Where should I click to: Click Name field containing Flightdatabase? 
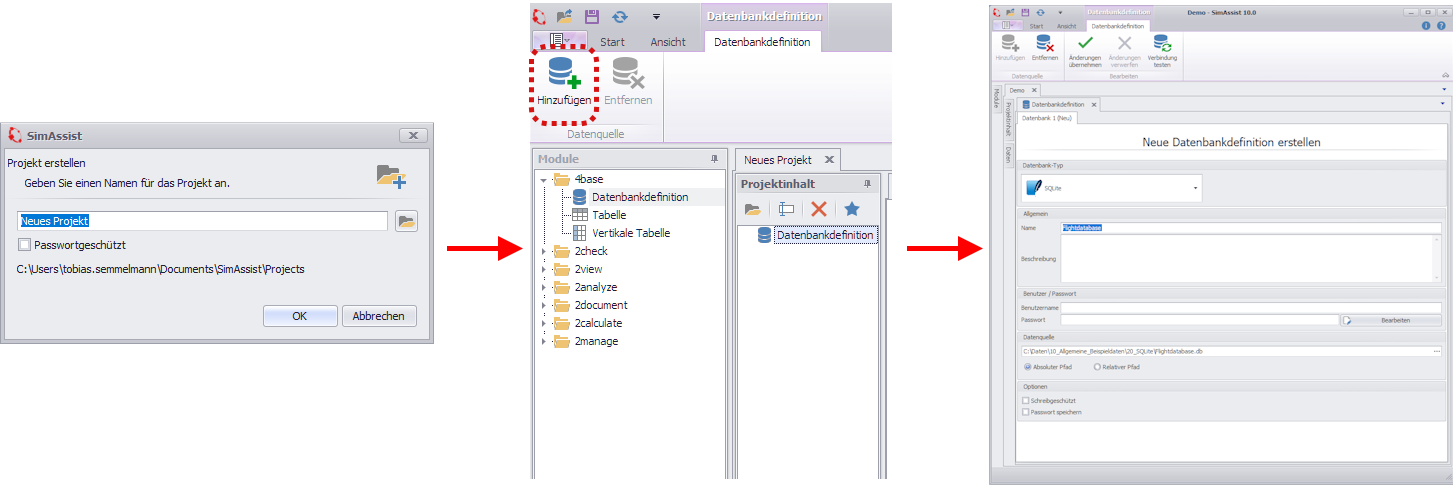click(x=1251, y=228)
